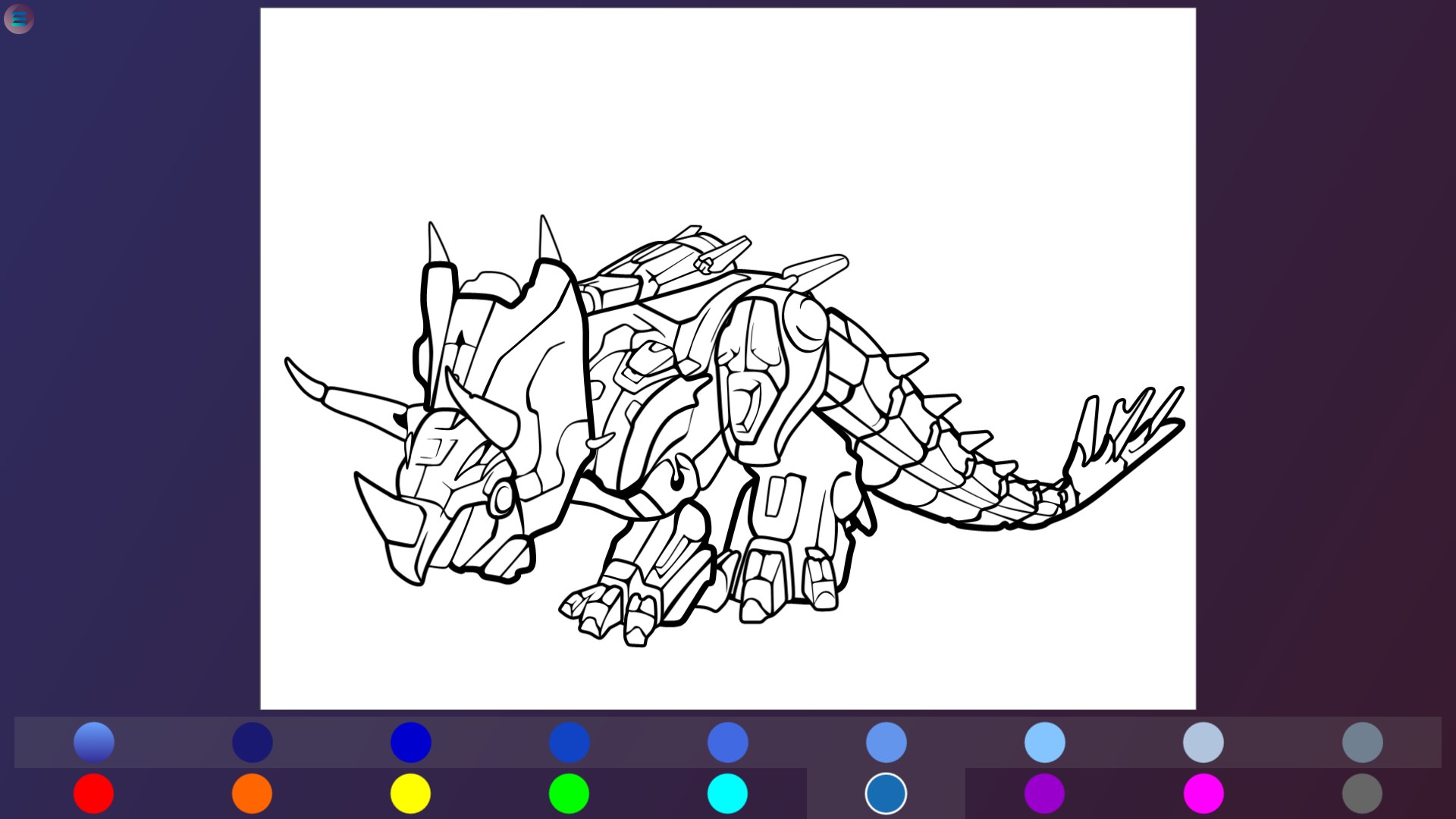Choose the purple color swatch

(1044, 793)
